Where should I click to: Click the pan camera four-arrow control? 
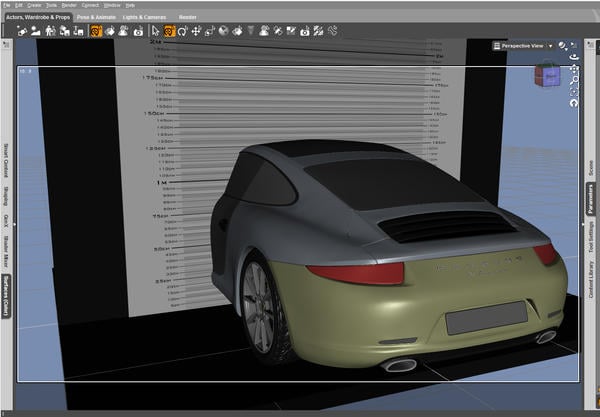tap(574, 69)
